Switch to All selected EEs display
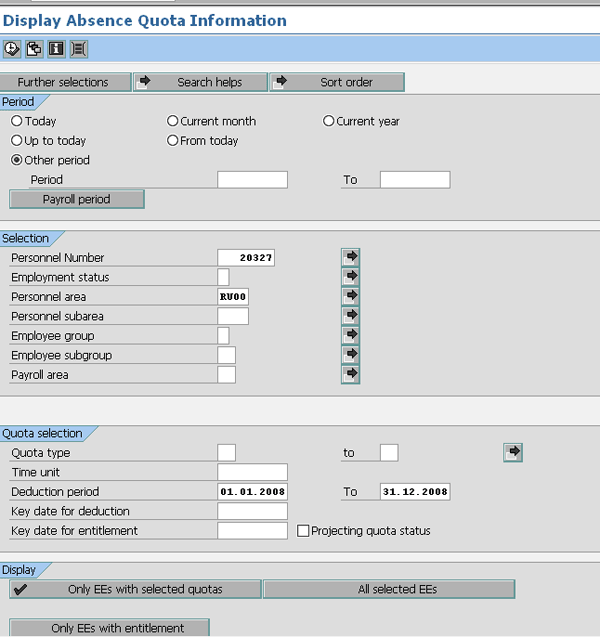This screenshot has width=600, height=637. pos(389,589)
